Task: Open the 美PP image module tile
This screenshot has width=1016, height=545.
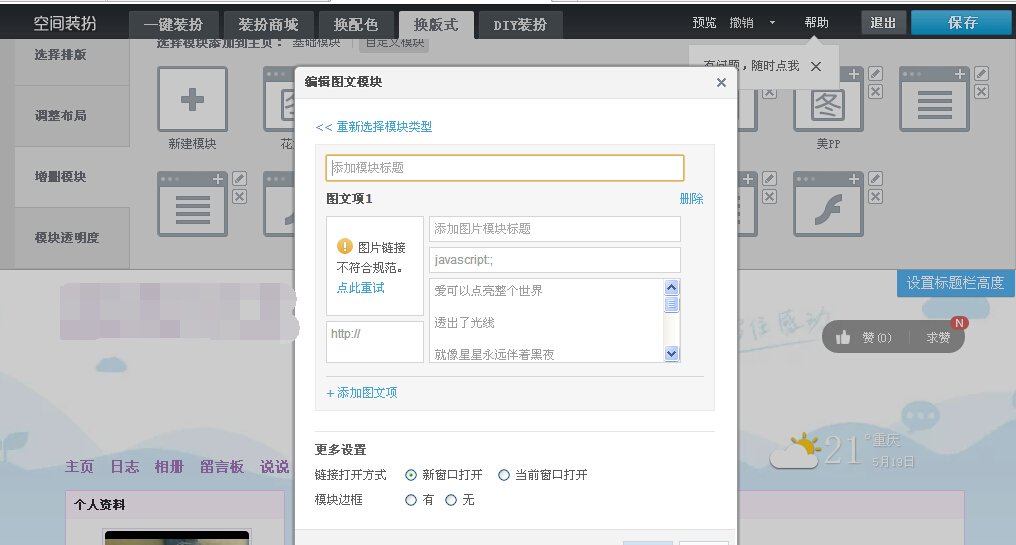Action: [828, 99]
